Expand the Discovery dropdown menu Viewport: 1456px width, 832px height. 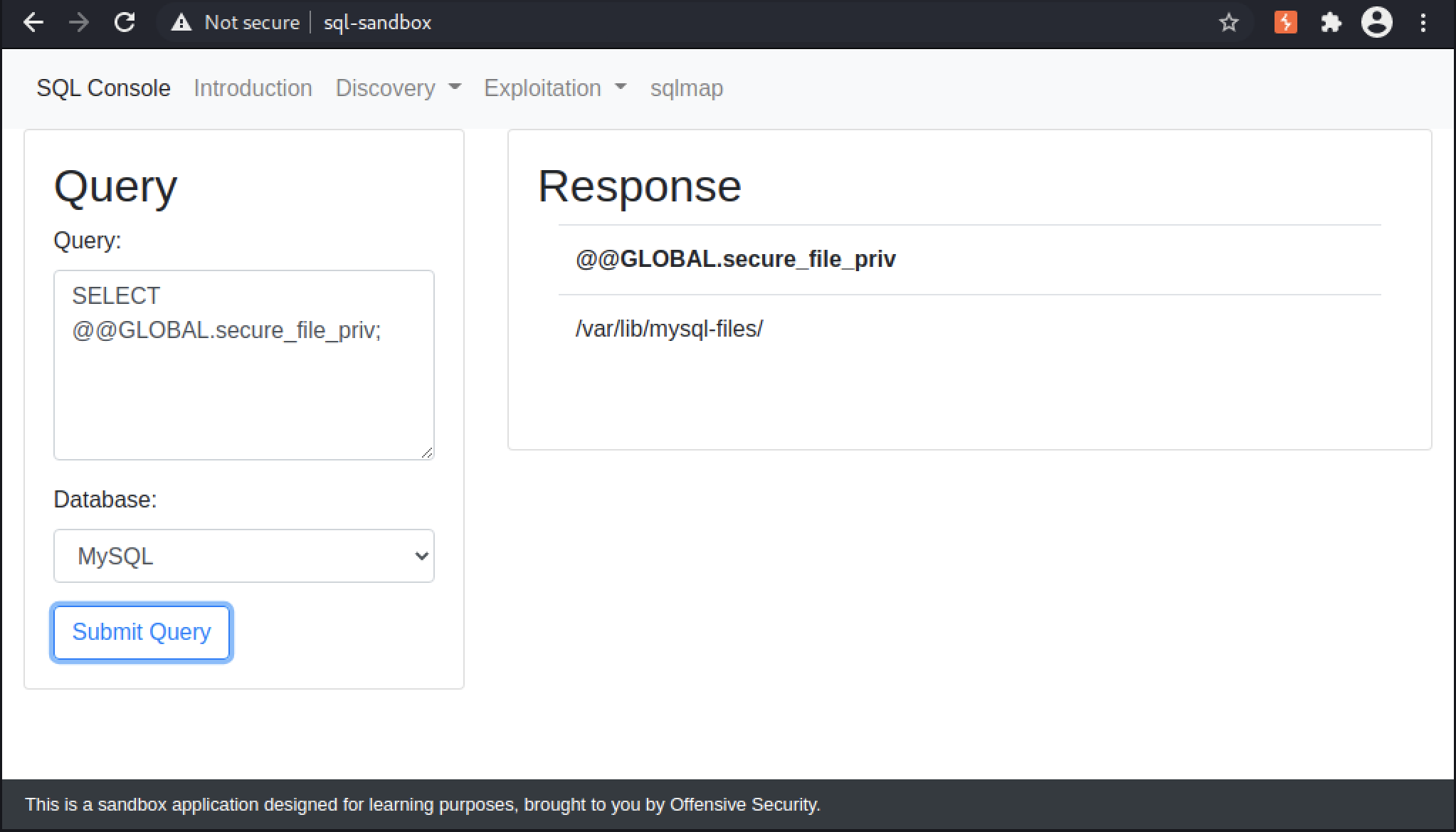tap(399, 88)
